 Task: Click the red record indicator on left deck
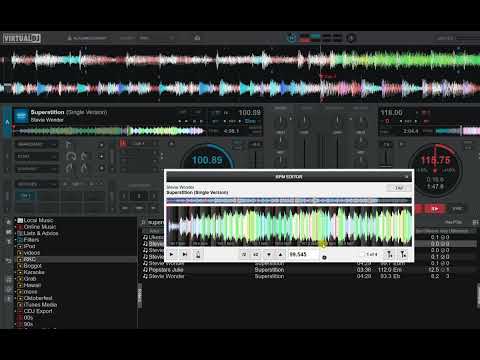[123, 144]
